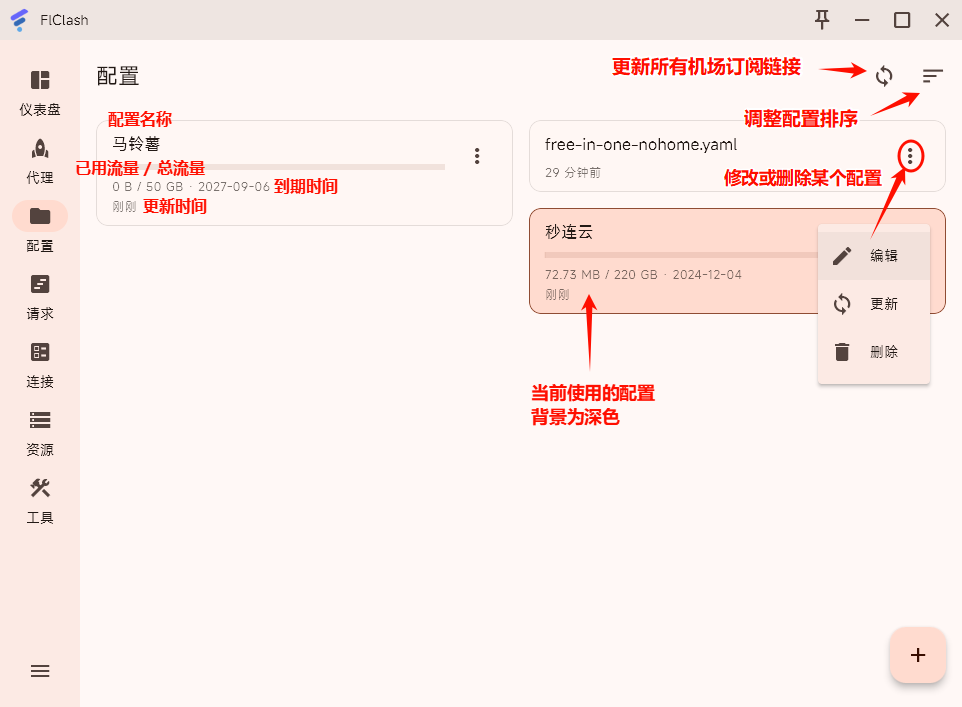This screenshot has width=962, height=707.
Task: Open three-dot menu for 马铃薯 profile
Action: click(477, 156)
